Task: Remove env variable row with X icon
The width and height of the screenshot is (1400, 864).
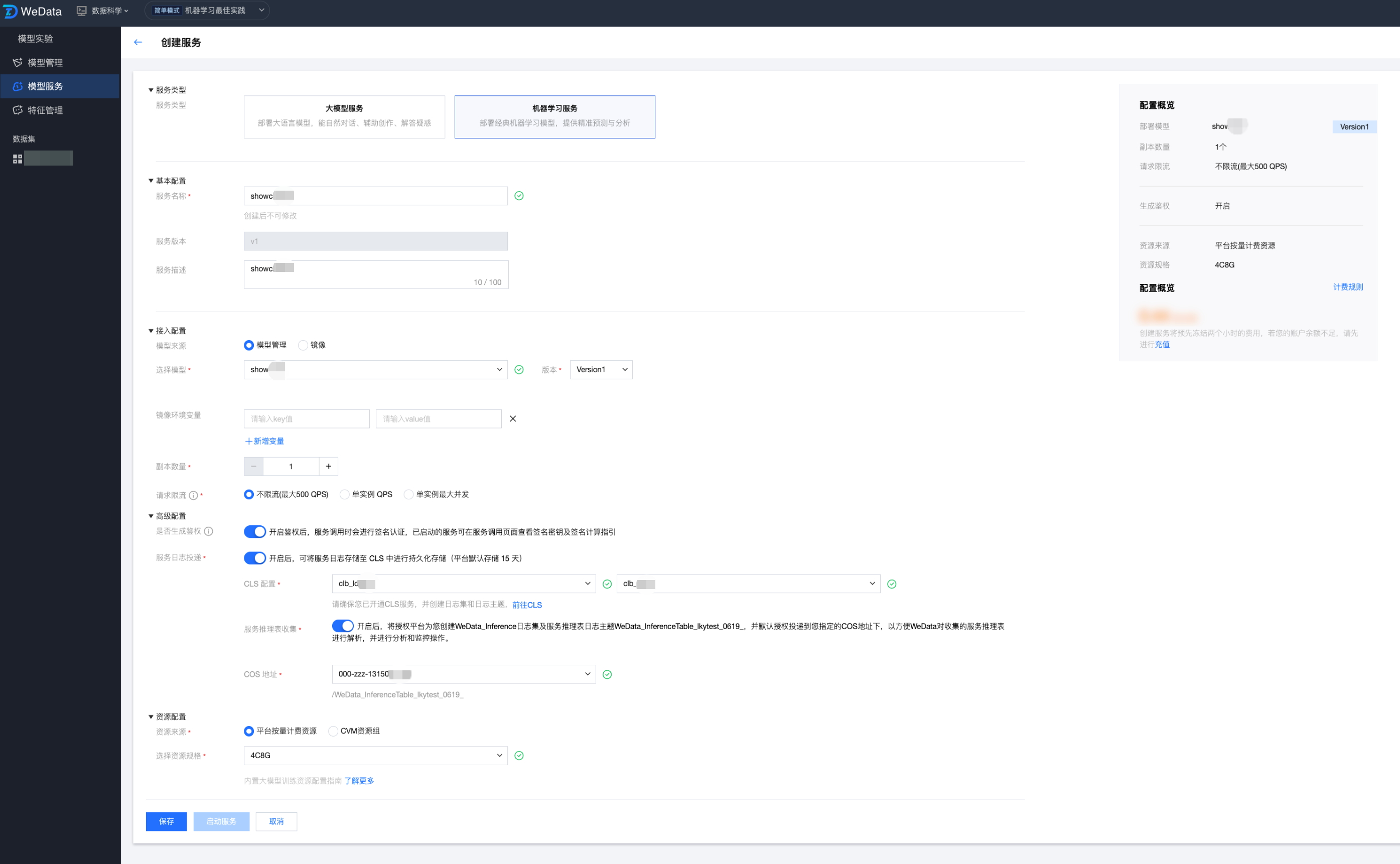Action: point(512,418)
